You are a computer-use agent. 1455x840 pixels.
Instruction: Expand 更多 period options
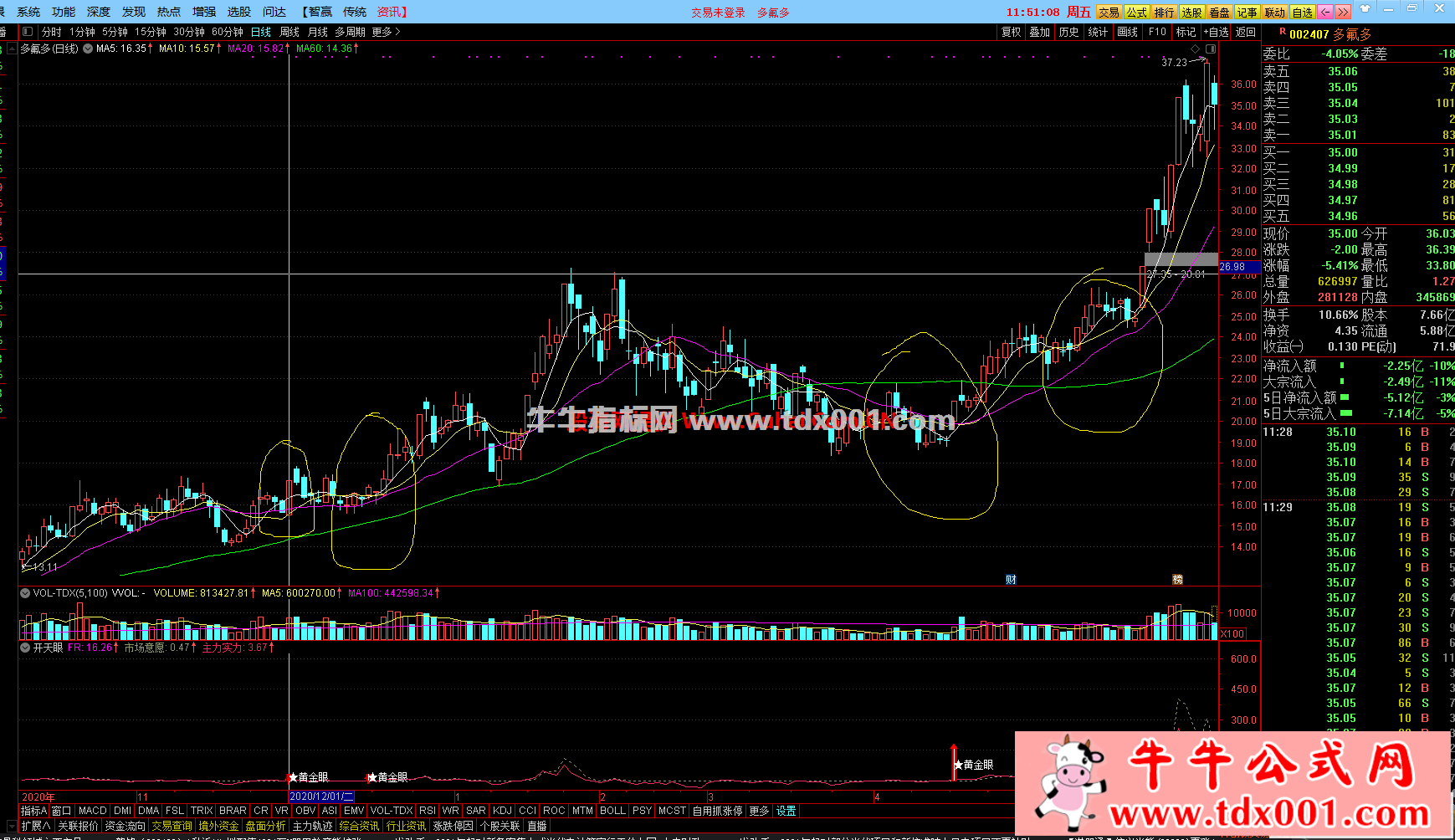[x=386, y=32]
